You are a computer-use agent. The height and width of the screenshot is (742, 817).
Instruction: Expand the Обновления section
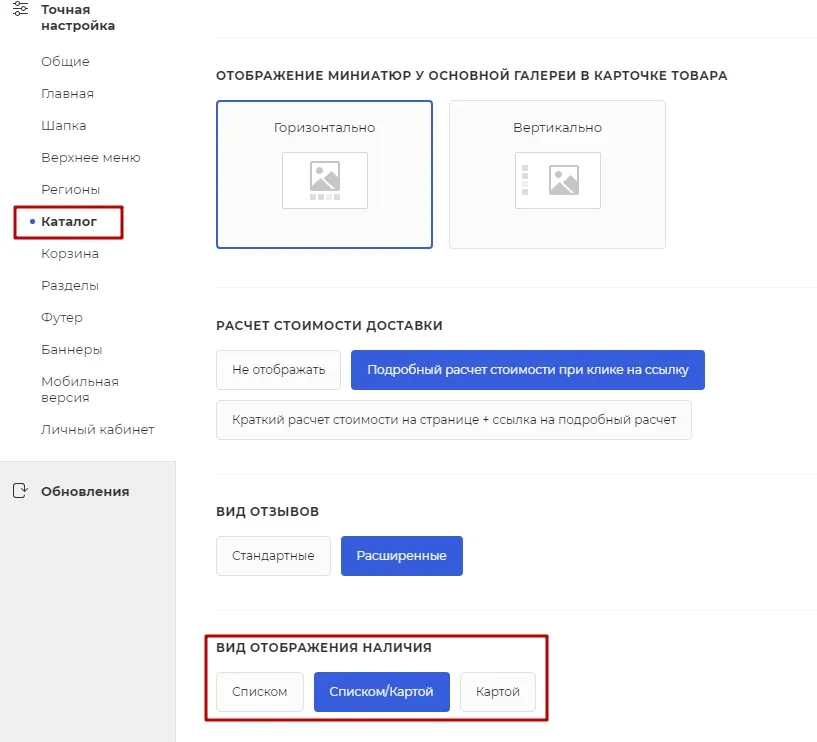click(85, 491)
